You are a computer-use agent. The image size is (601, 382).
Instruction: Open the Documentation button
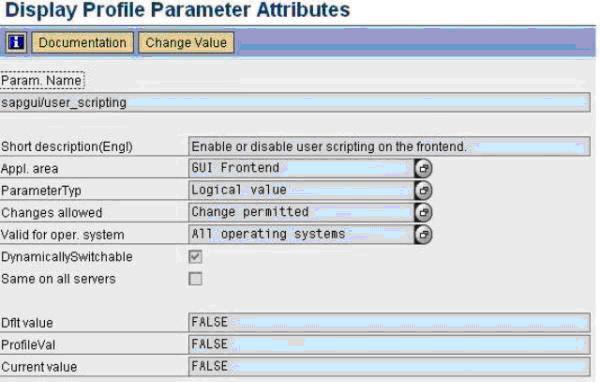(82, 43)
